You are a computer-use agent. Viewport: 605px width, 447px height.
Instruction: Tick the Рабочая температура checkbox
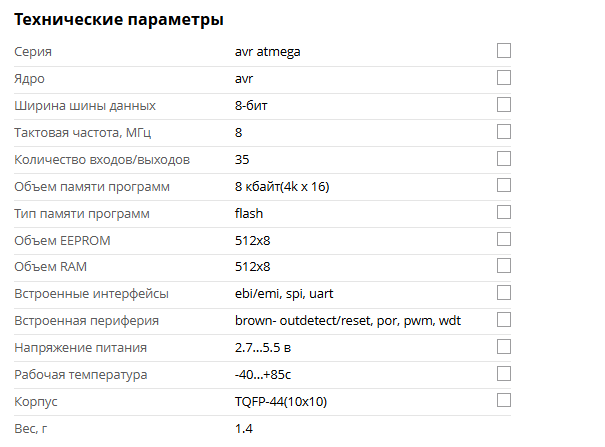click(x=504, y=374)
